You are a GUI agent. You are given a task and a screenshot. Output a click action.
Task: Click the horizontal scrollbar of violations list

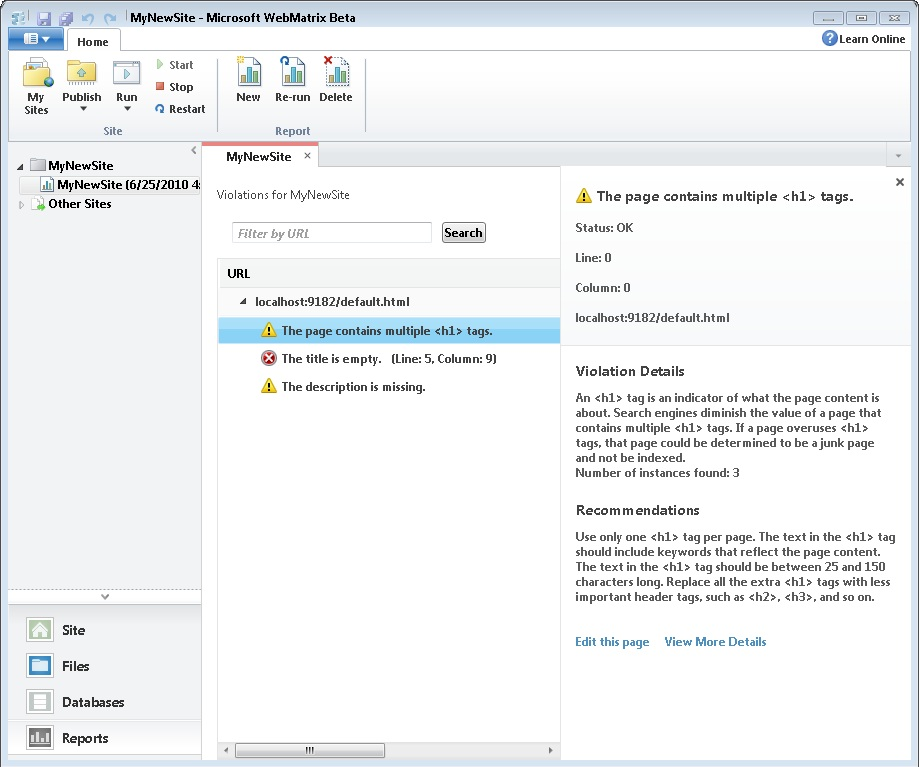389,750
